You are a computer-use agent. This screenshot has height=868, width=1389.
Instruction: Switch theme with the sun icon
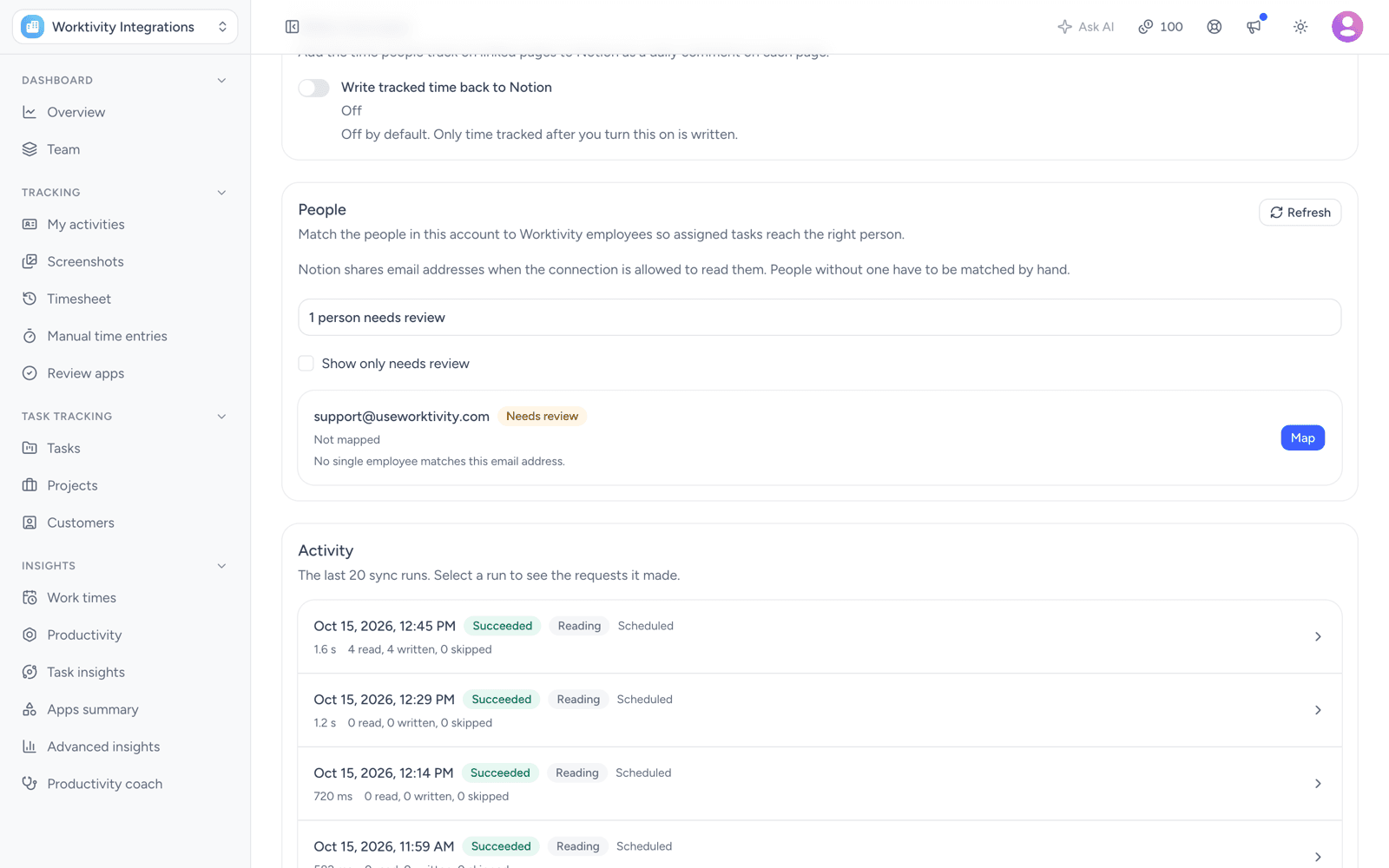1300,27
